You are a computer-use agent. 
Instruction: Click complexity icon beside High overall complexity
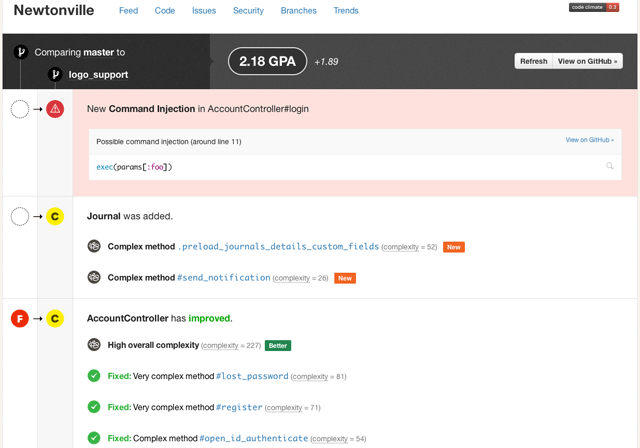[94, 344]
